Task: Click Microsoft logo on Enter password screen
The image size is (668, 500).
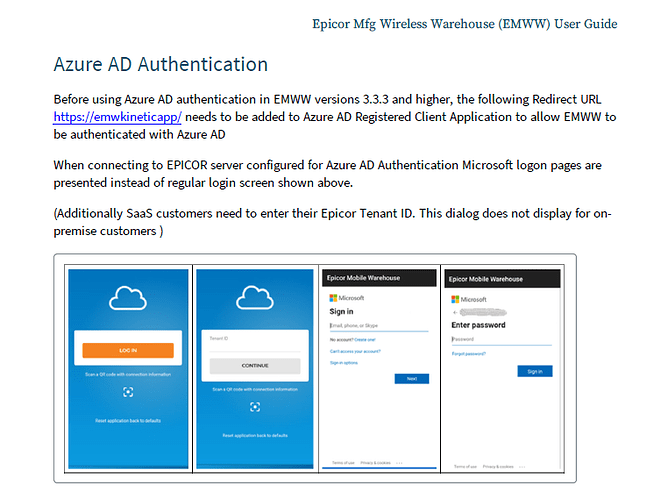Action: click(x=469, y=299)
